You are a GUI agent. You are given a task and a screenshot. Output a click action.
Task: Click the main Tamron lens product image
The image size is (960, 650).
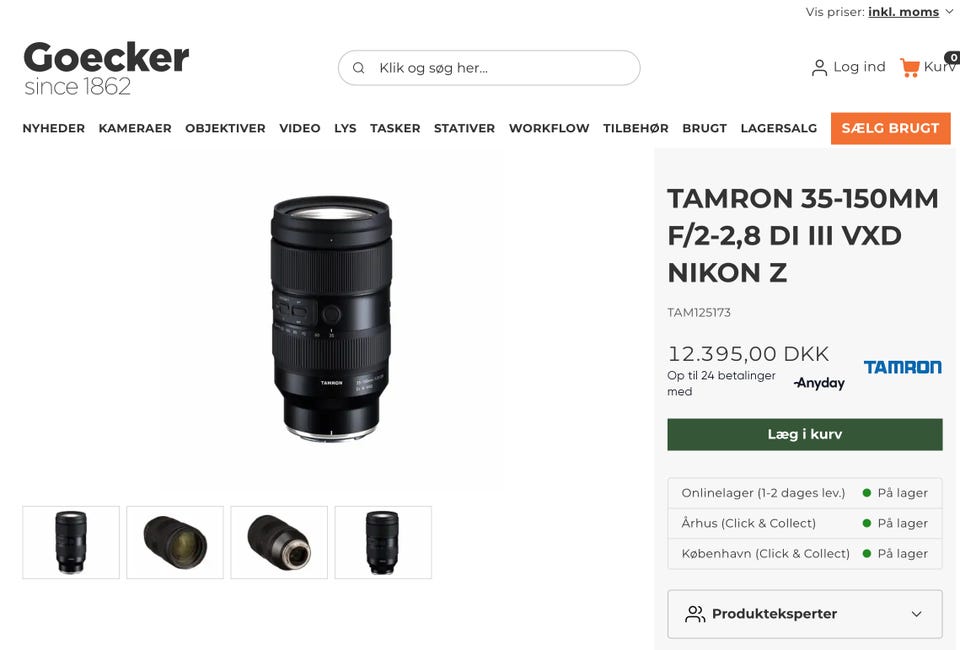point(331,318)
